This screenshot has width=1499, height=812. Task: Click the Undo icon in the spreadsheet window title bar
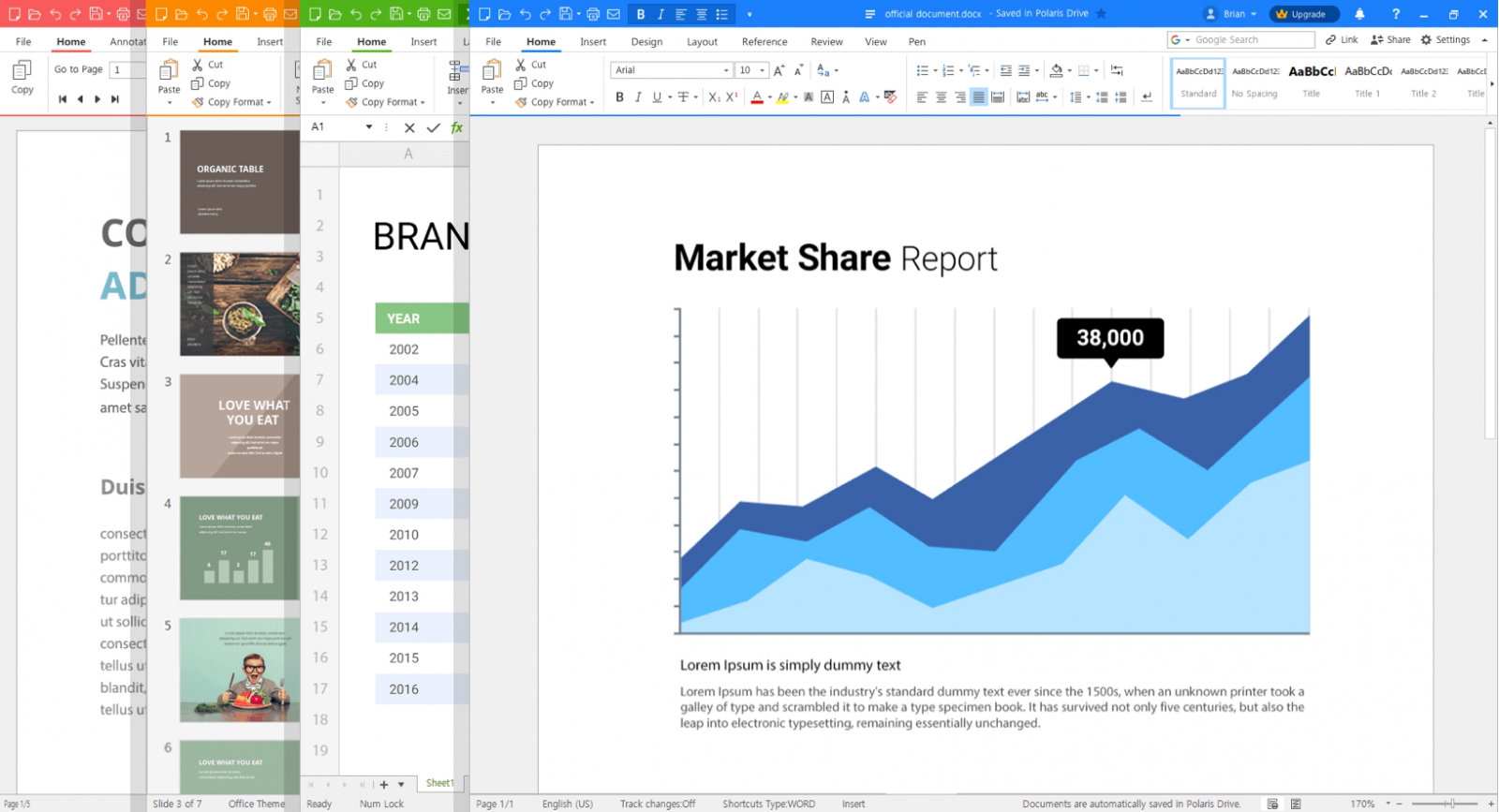pyautogui.click(x=356, y=14)
